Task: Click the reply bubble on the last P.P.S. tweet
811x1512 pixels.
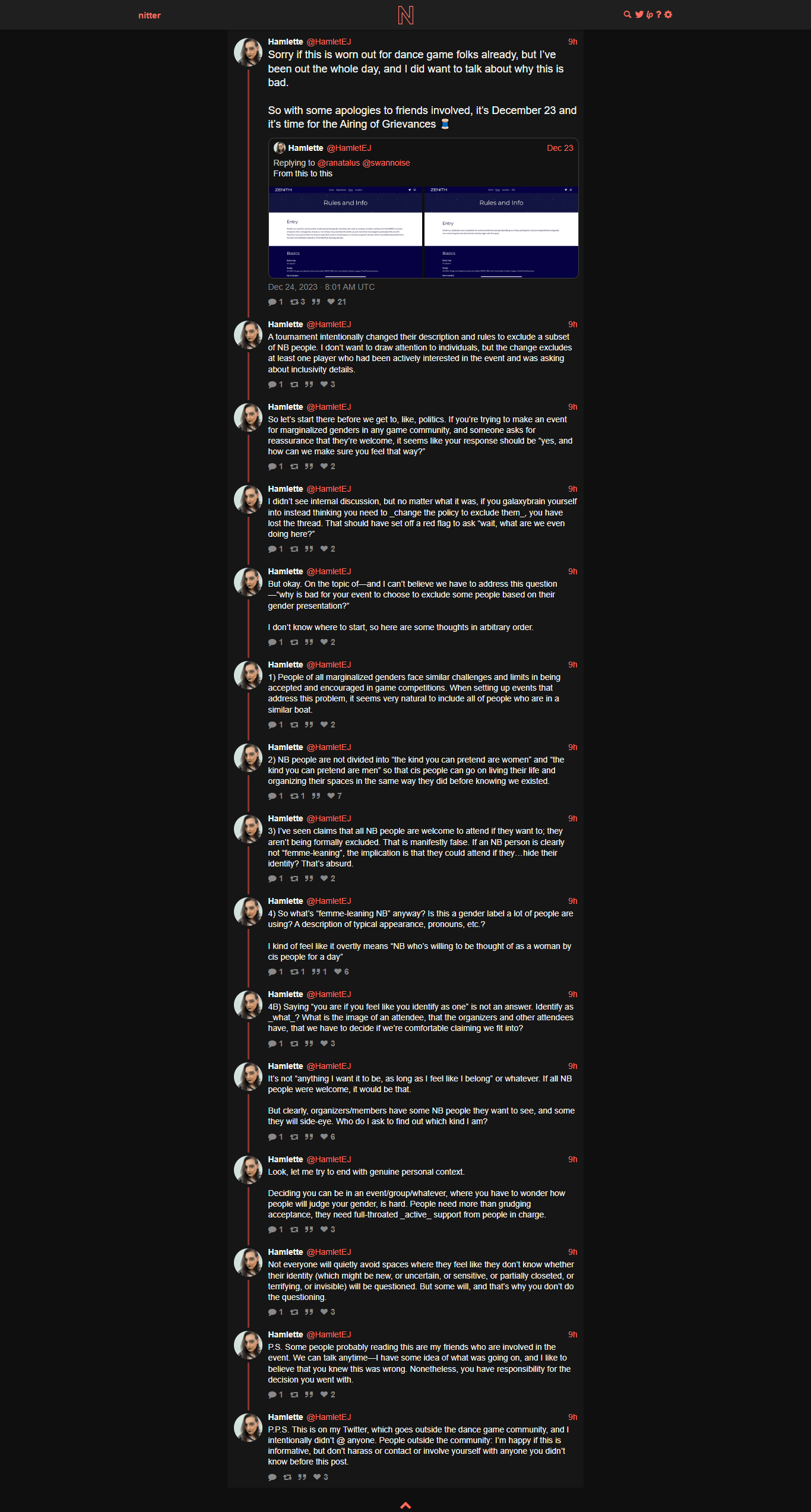Action: [272, 1477]
